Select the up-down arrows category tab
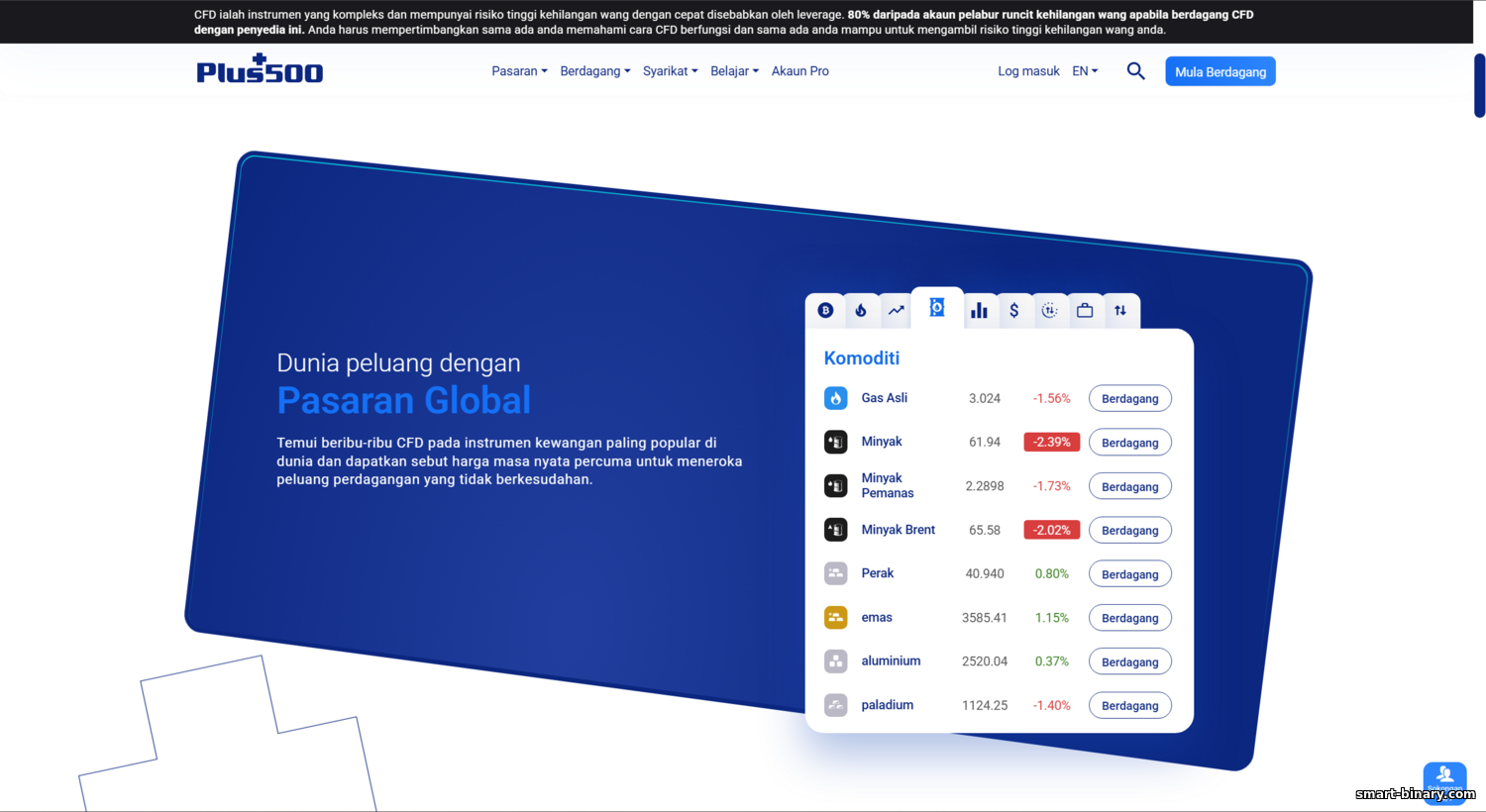 pyautogui.click(x=1120, y=311)
